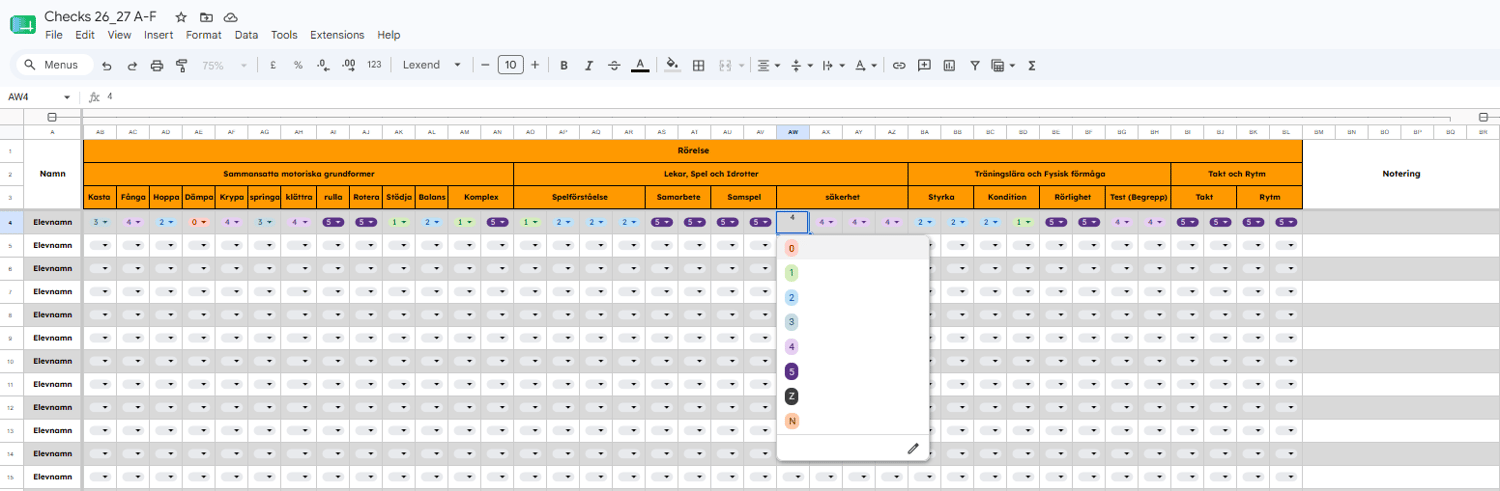1500x491 pixels.
Task: Click the Insert link icon
Action: point(899,65)
